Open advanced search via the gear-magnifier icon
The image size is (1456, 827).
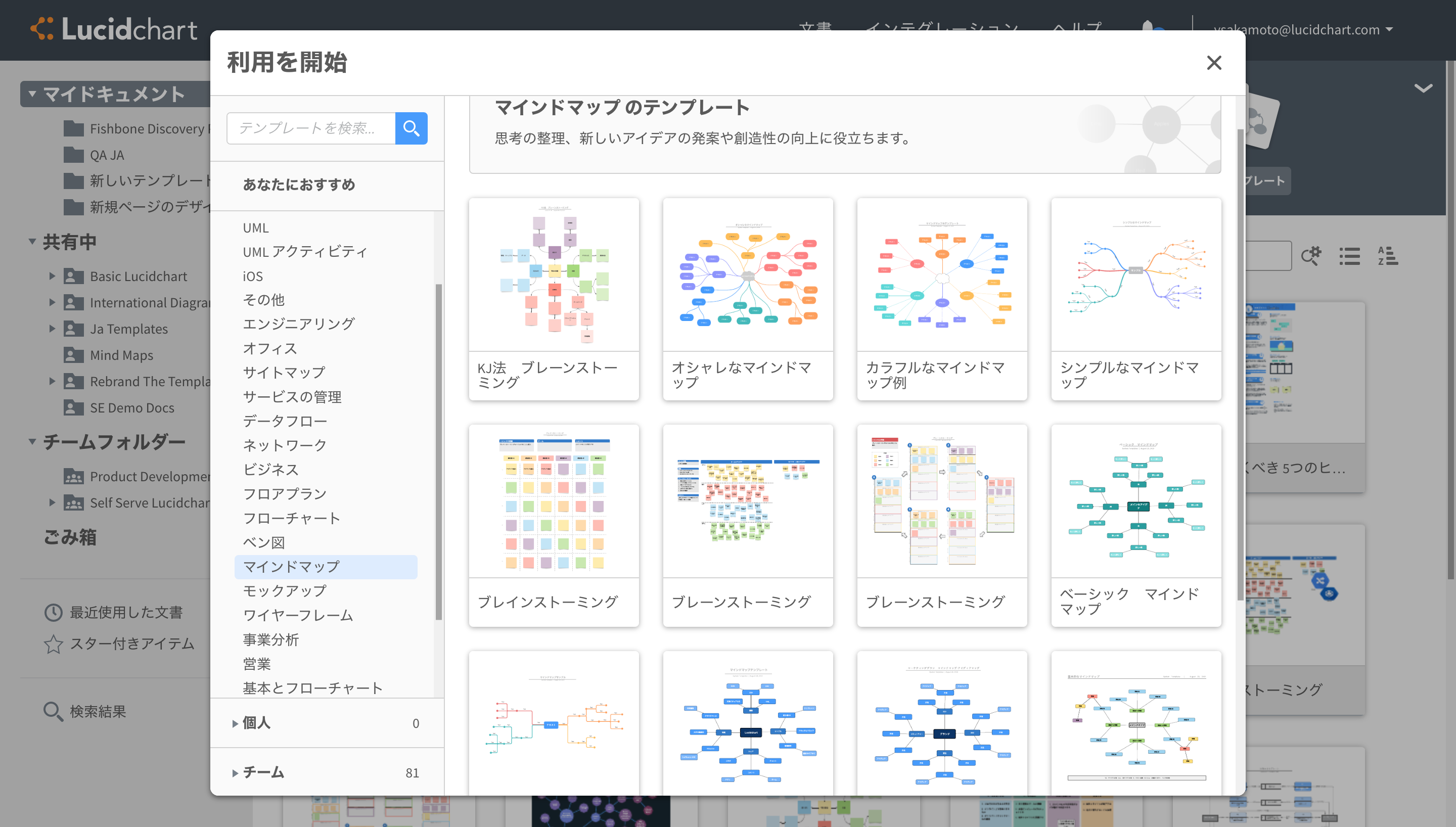[x=1312, y=256]
